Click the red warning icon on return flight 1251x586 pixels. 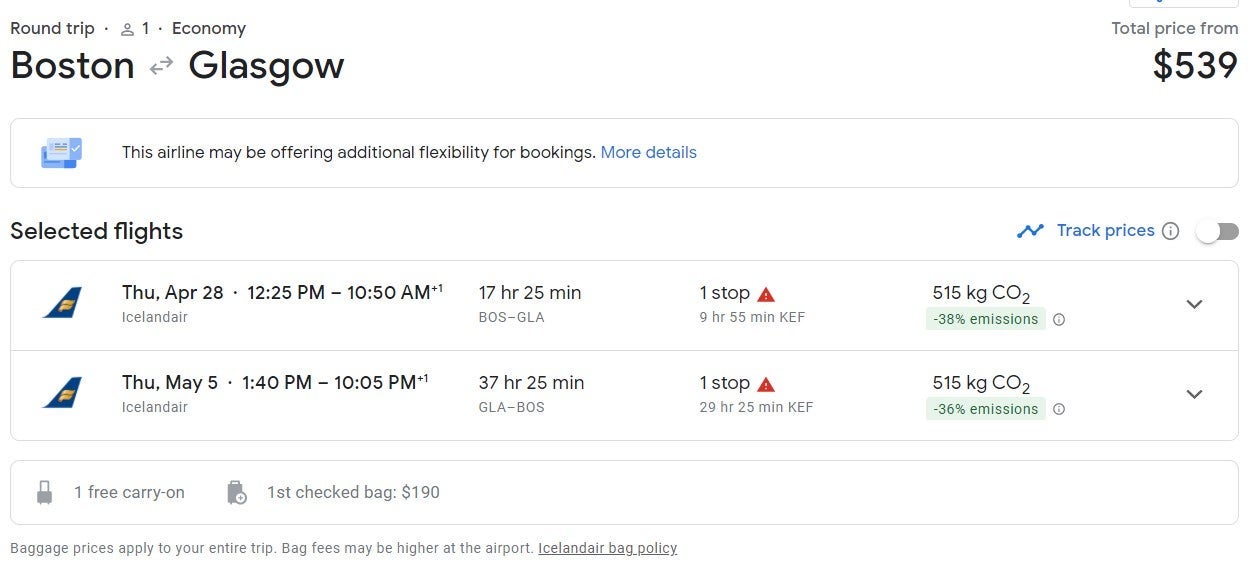766,384
